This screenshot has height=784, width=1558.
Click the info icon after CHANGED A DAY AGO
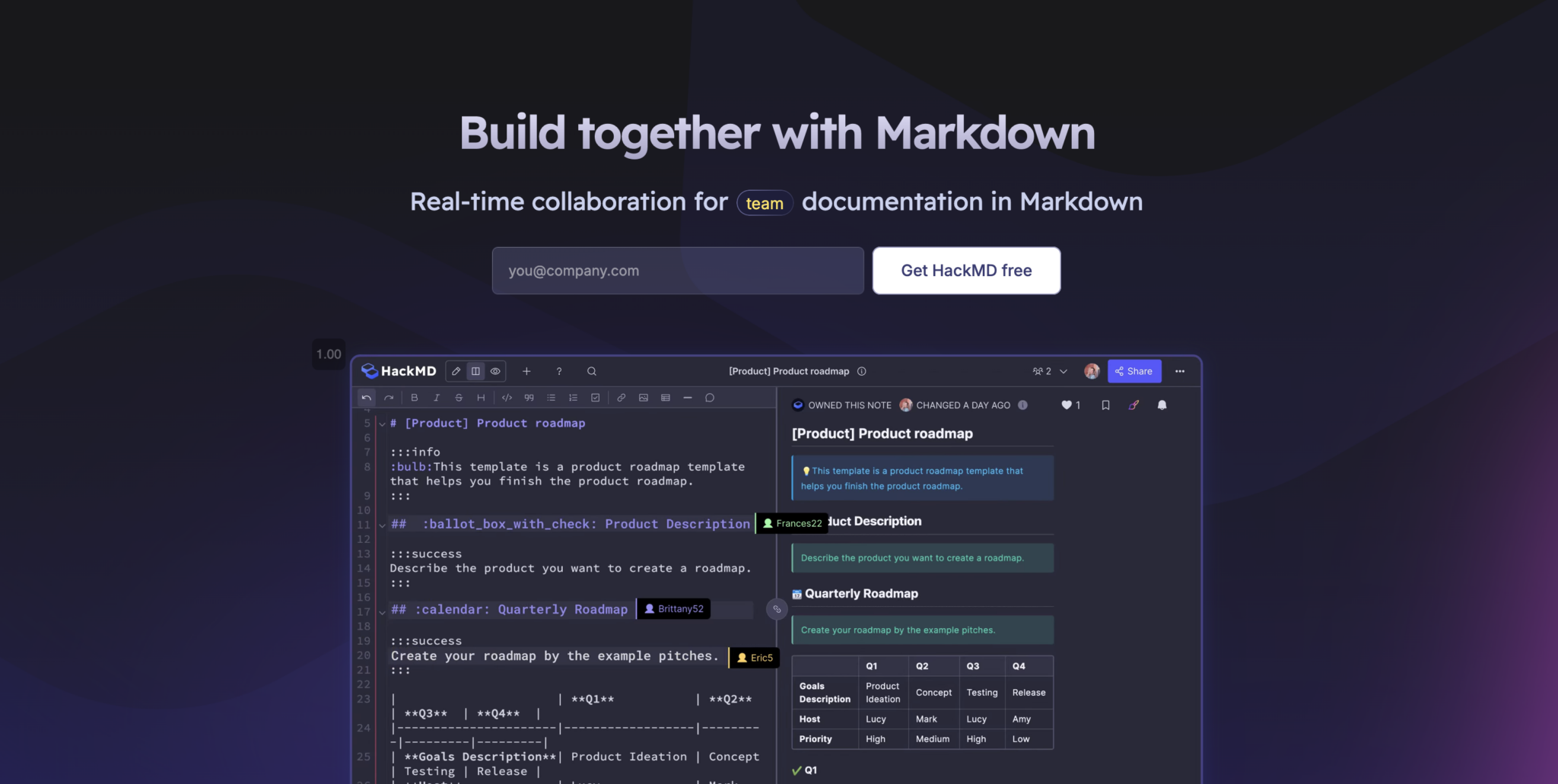[1023, 405]
